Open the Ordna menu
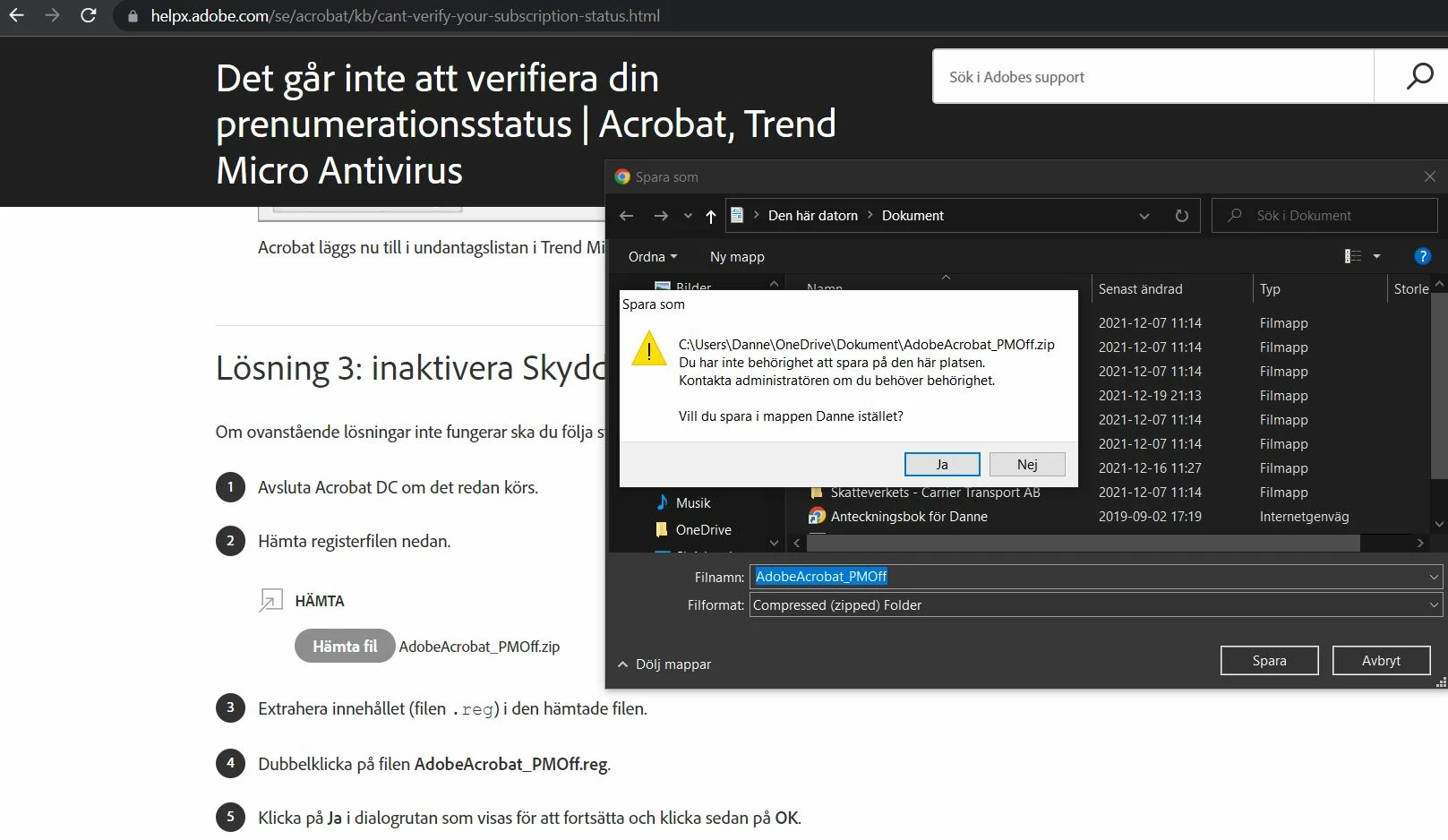Image resolution: width=1448 pixels, height=840 pixels. [x=653, y=257]
